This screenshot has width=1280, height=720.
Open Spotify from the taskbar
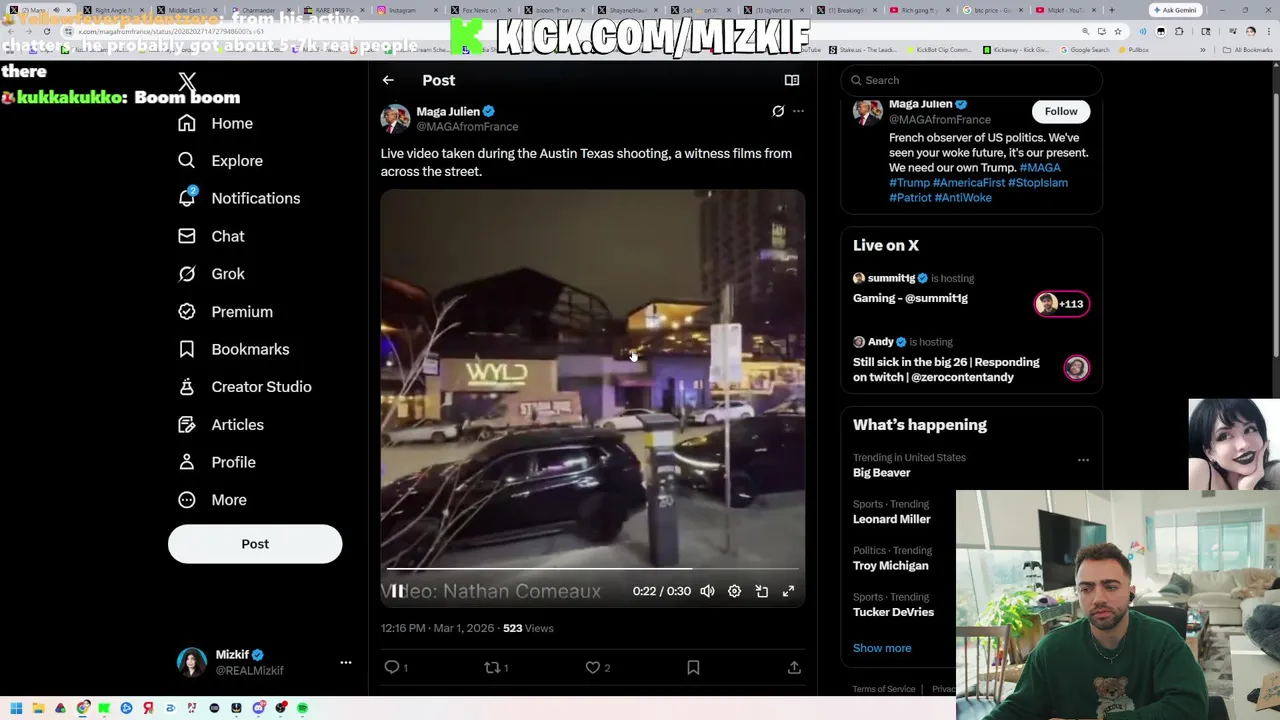point(302,708)
